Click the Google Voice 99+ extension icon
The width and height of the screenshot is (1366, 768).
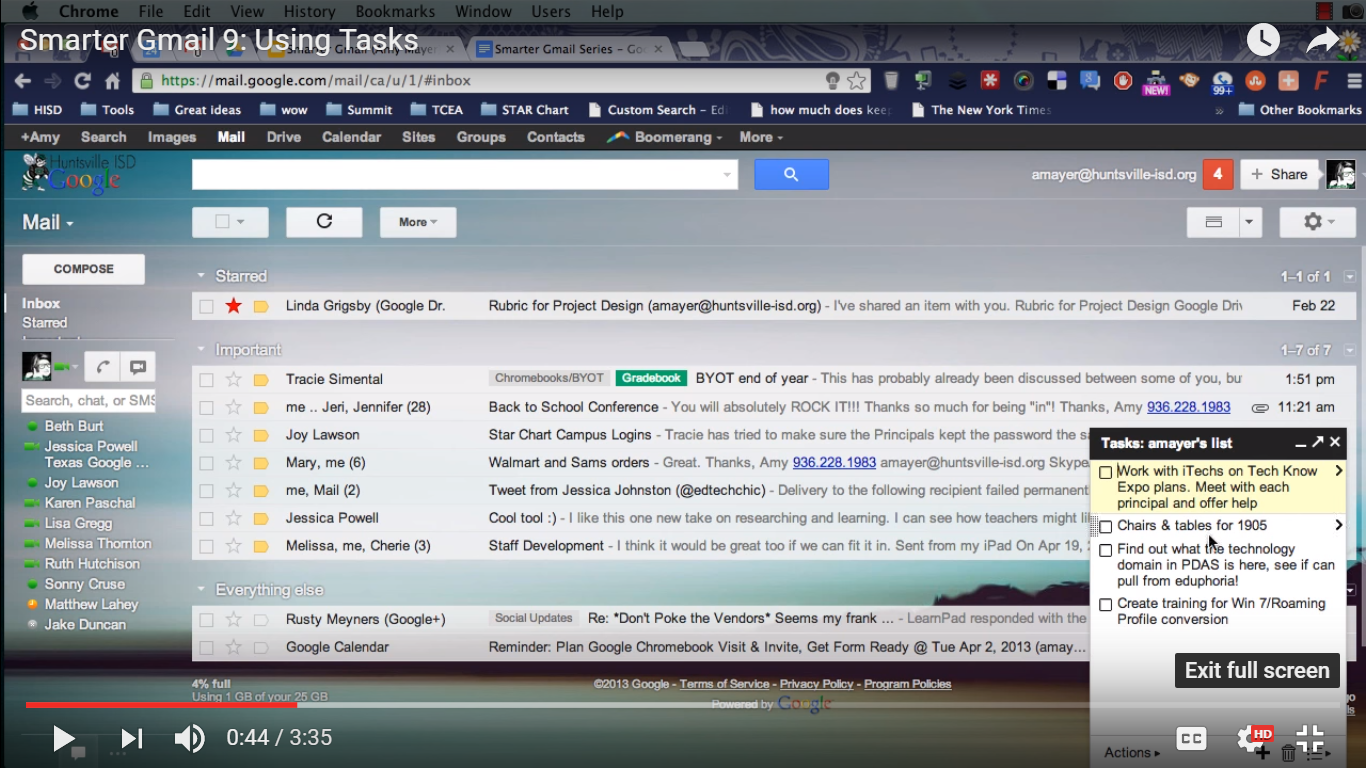1222,82
